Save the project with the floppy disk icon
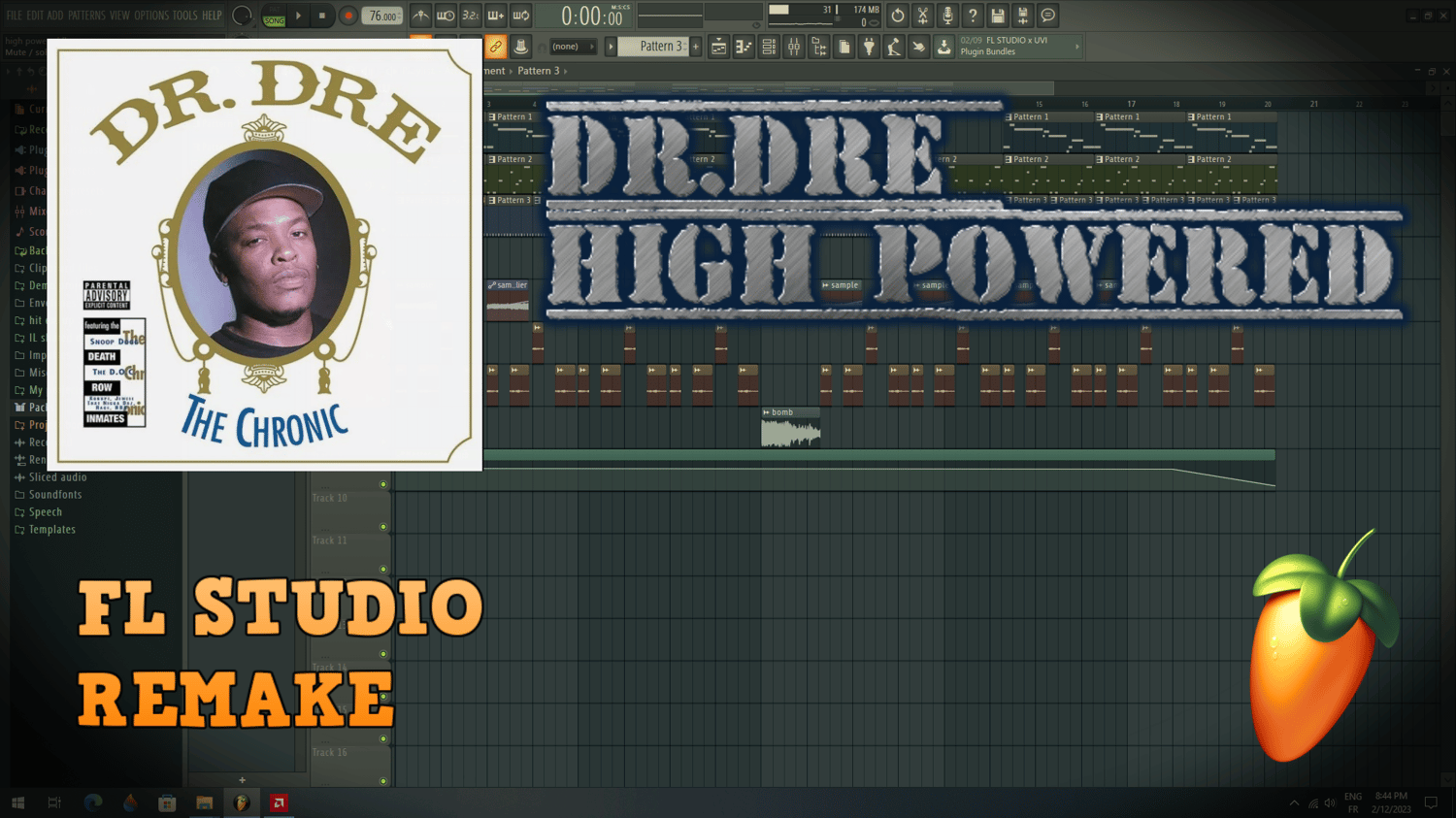 tap(998, 16)
